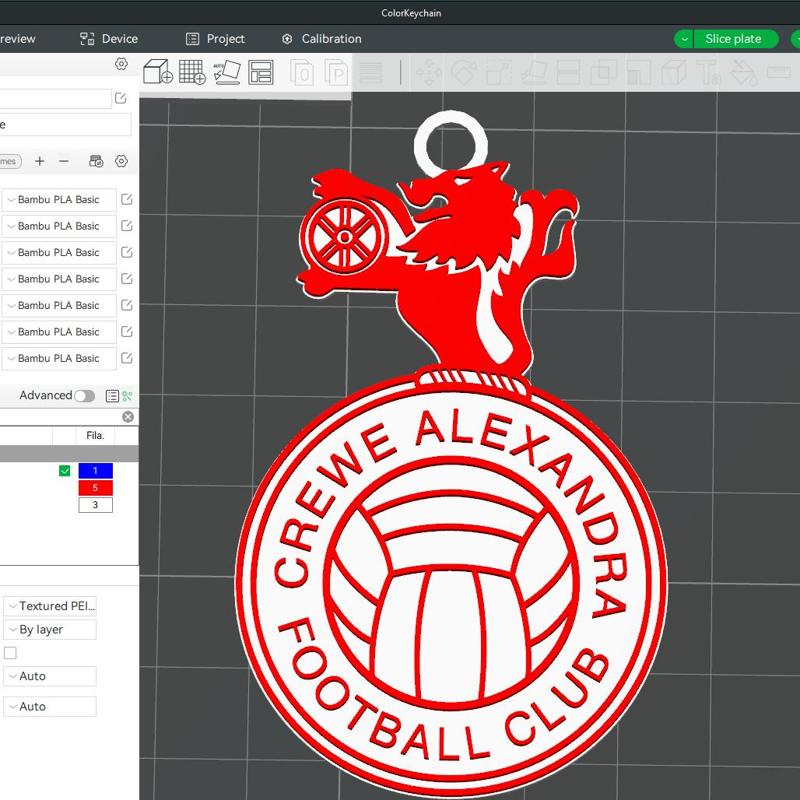The height and width of the screenshot is (800, 800).
Task: Edit preset of sixth Bambu PLA Basic
Action: [127, 332]
